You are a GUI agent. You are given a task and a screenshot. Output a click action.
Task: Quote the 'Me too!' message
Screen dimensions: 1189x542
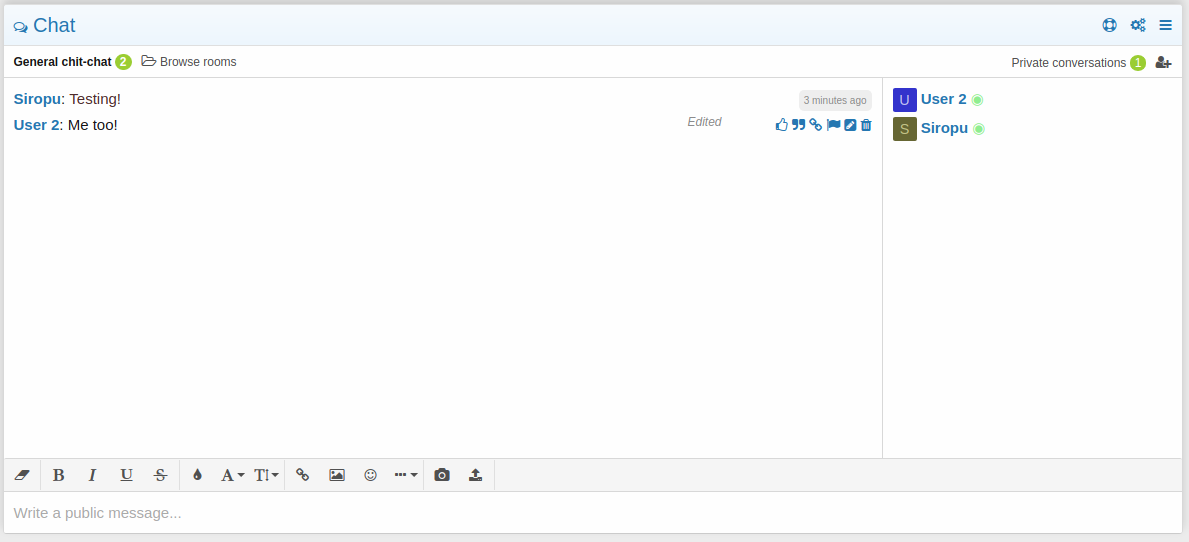point(799,125)
